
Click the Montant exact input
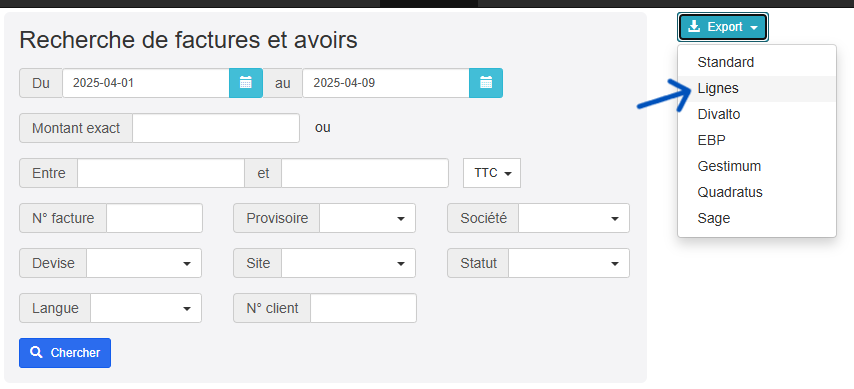tap(216, 128)
